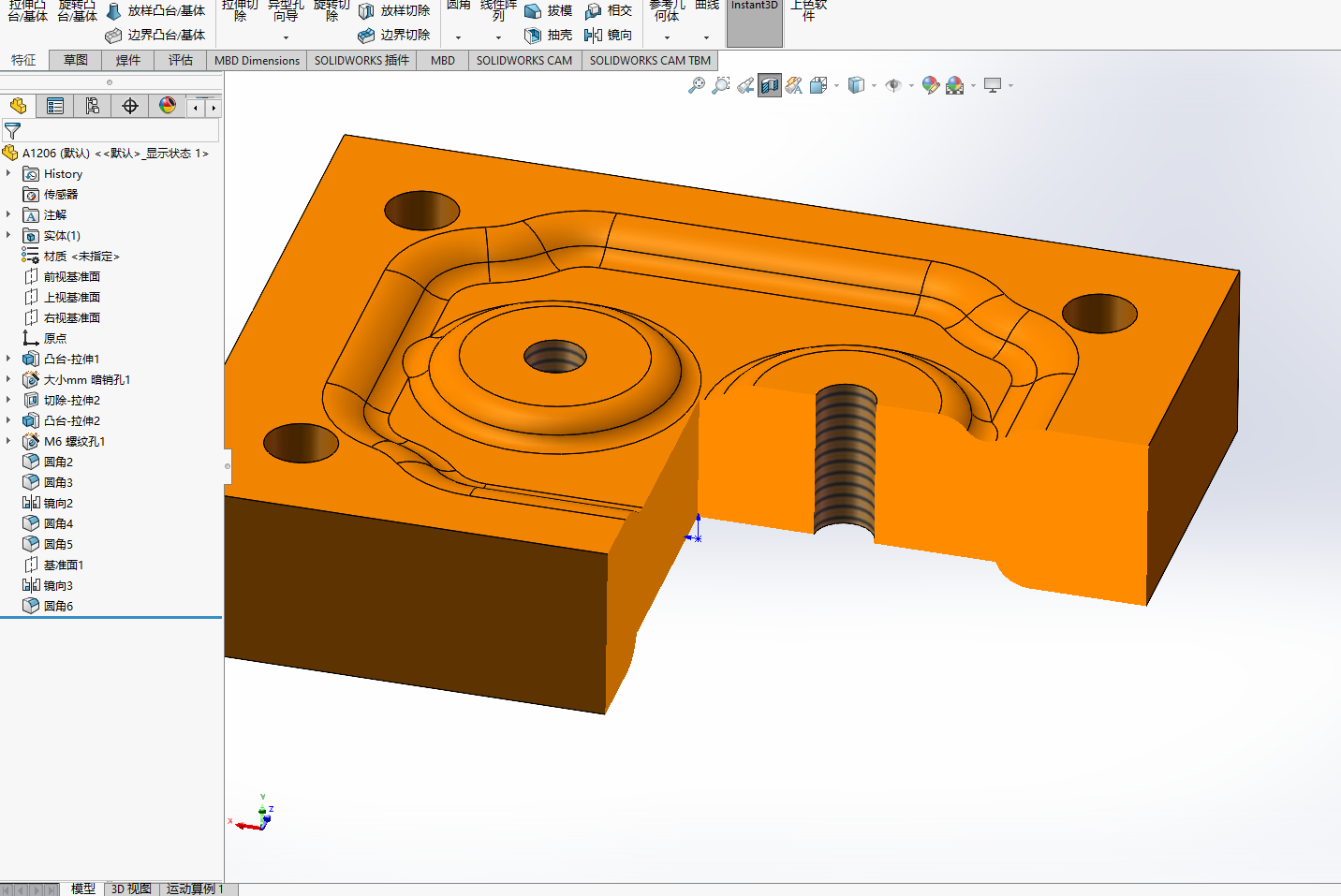1341x896 pixels.
Task: Click the Shell tool 抽壳
Action: (x=548, y=35)
